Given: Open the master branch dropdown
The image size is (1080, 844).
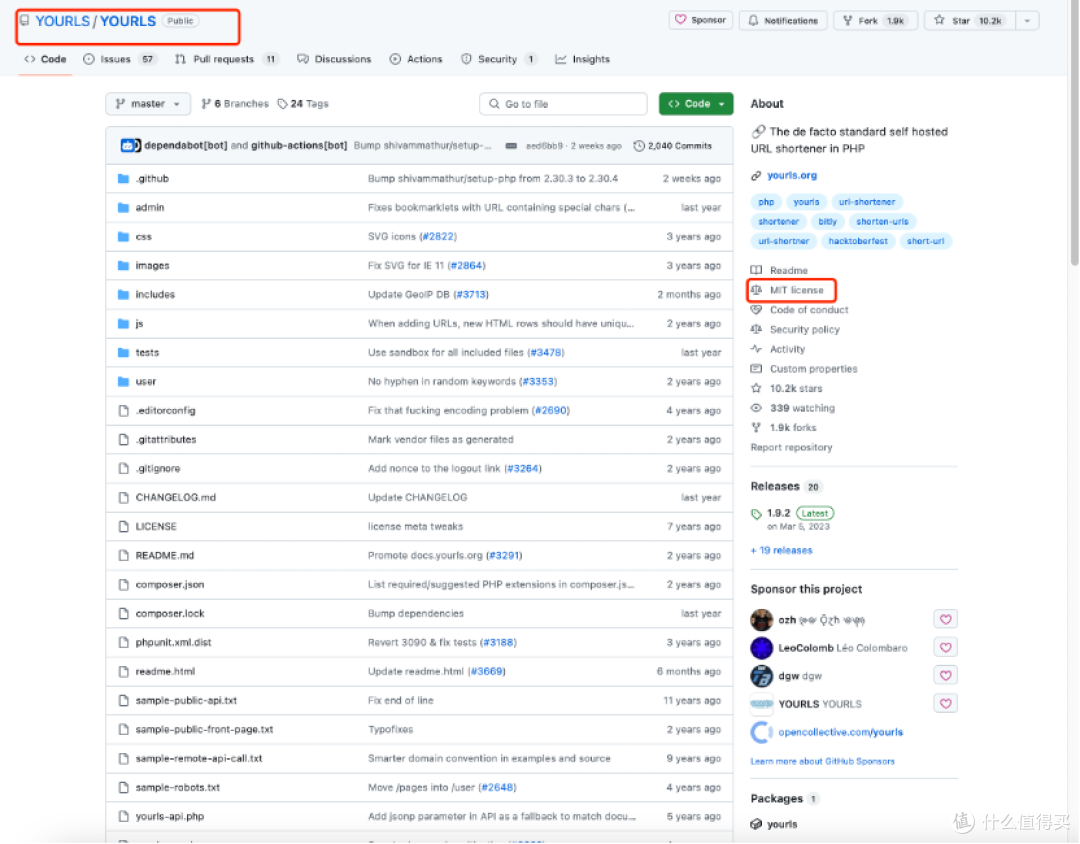Looking at the screenshot, I should pyautogui.click(x=148, y=104).
